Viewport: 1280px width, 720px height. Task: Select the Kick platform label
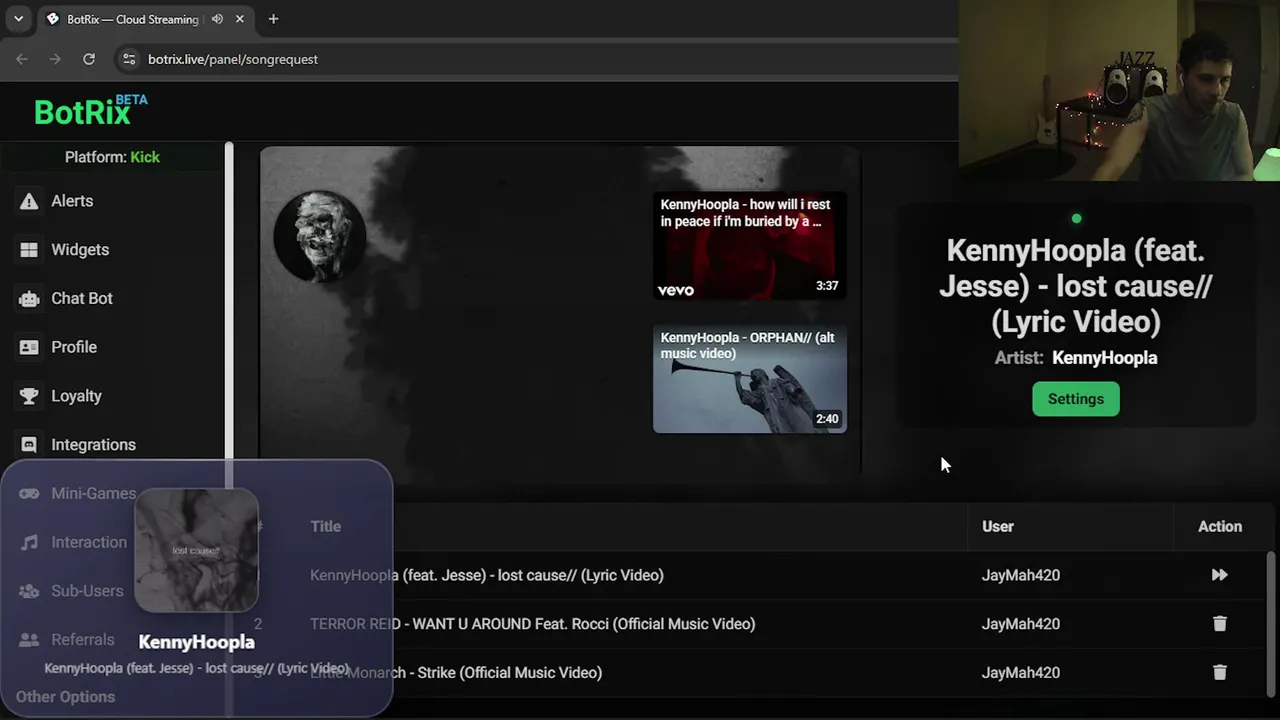coord(145,157)
